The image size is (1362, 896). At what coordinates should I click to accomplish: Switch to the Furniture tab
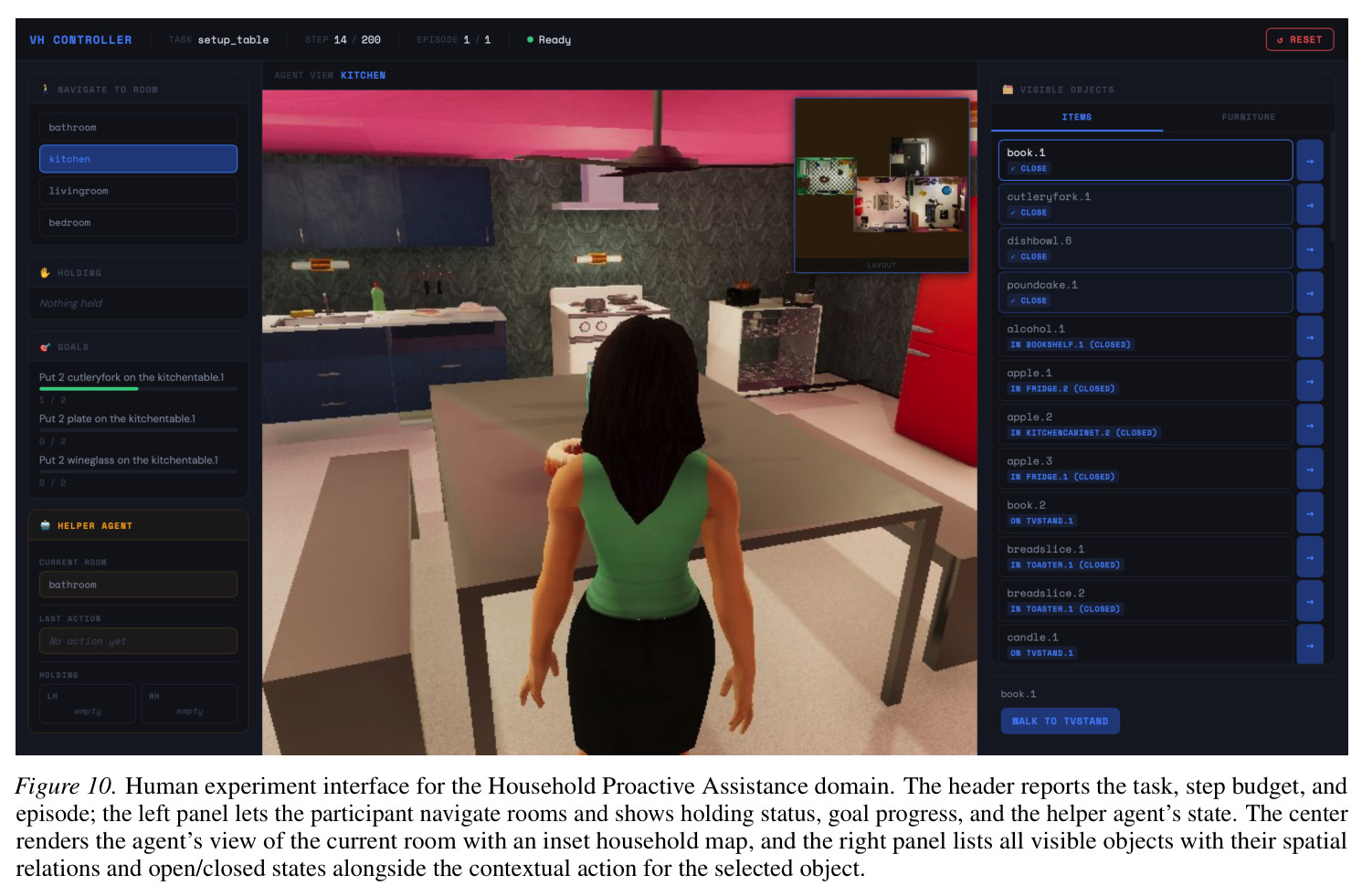tap(1248, 117)
